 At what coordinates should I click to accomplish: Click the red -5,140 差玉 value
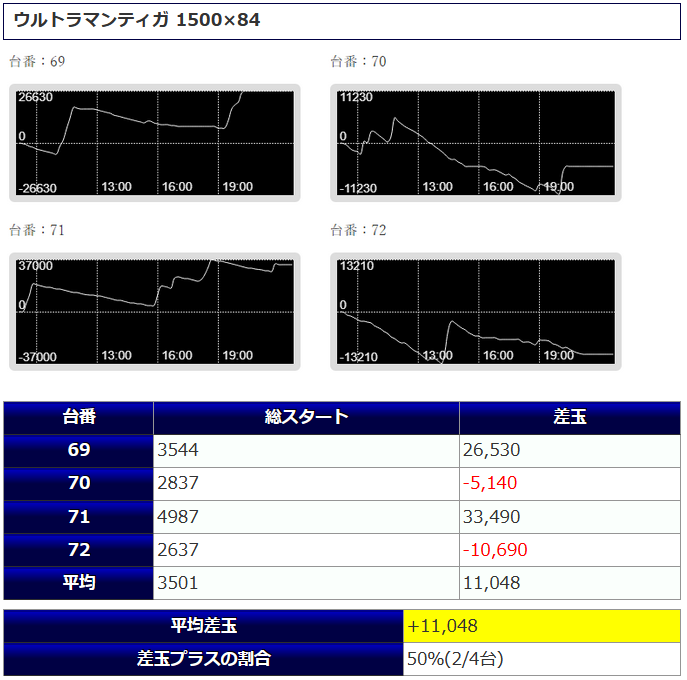490,484
